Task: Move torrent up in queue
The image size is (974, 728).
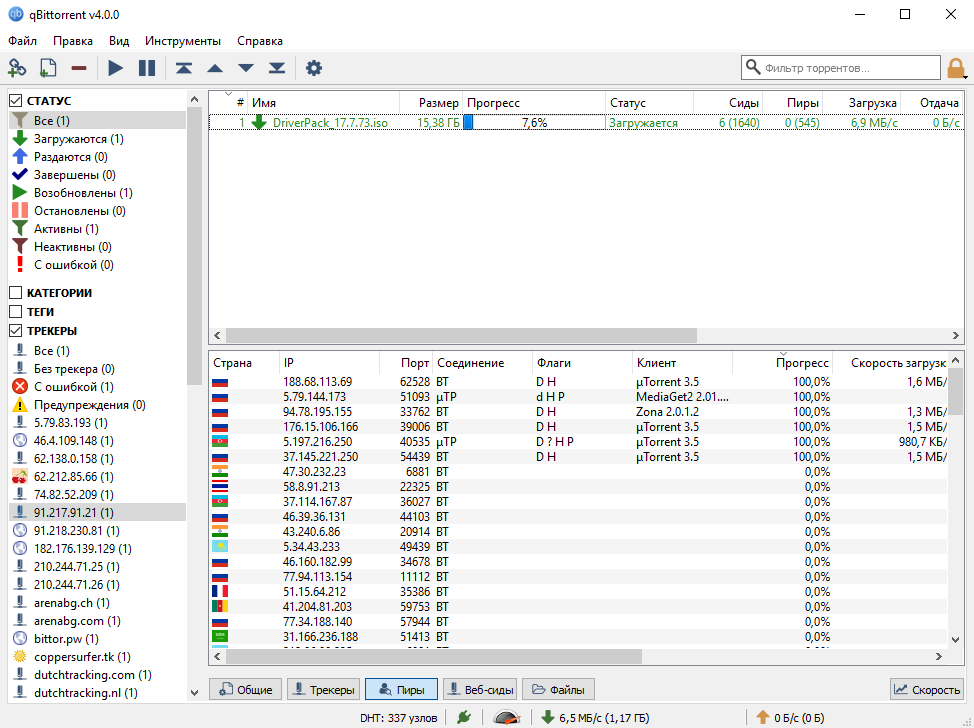Action: click(215, 68)
